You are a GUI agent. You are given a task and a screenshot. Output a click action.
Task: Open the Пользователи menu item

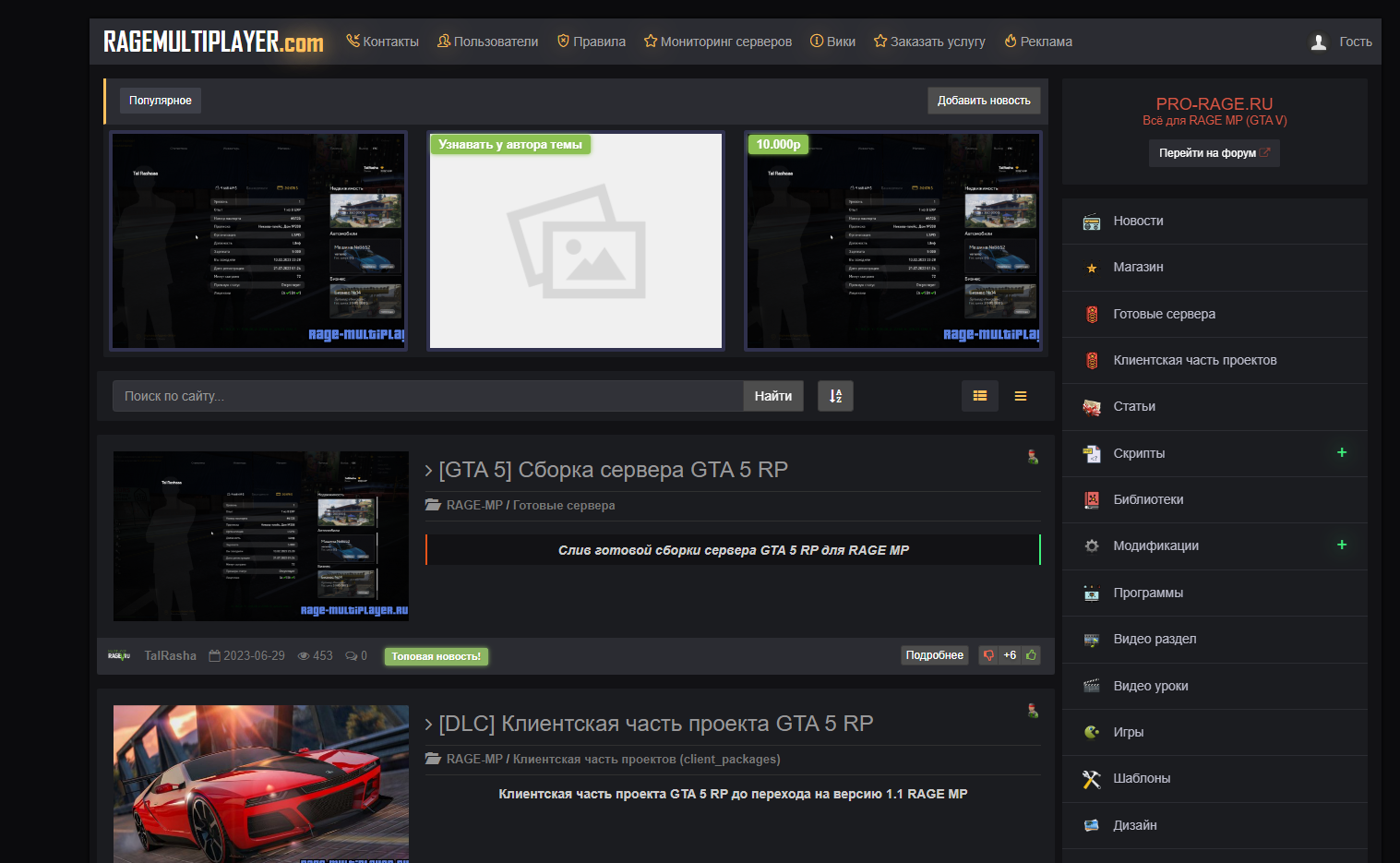pos(487,42)
